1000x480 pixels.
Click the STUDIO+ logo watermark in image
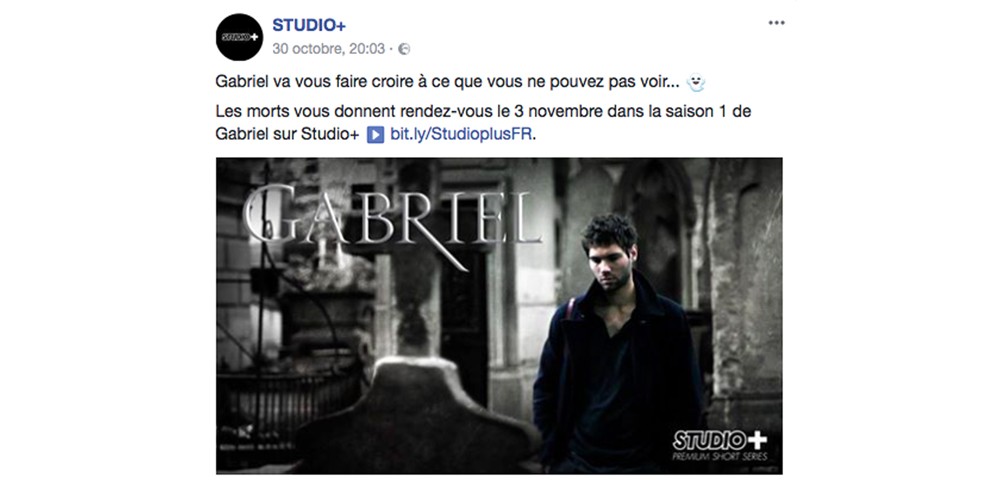click(720, 440)
